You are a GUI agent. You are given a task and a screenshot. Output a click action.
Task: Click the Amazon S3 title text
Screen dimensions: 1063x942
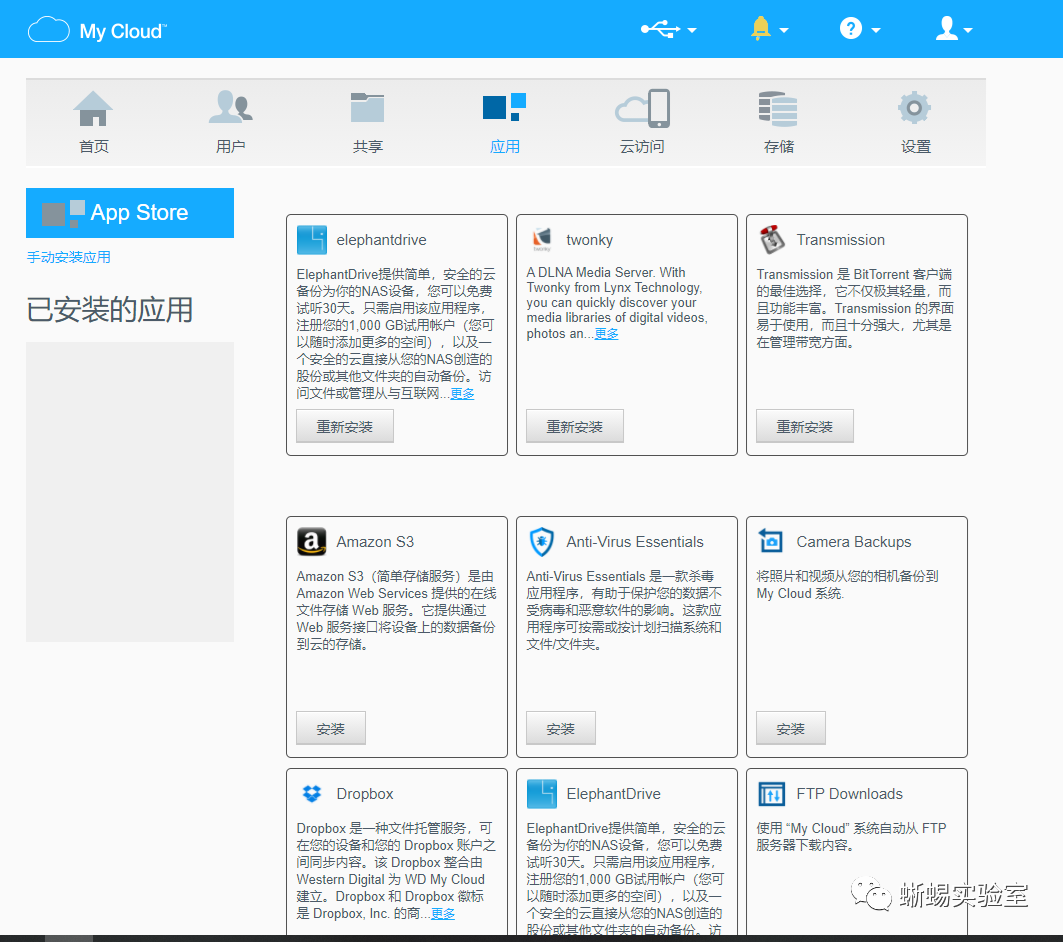[x=375, y=542]
